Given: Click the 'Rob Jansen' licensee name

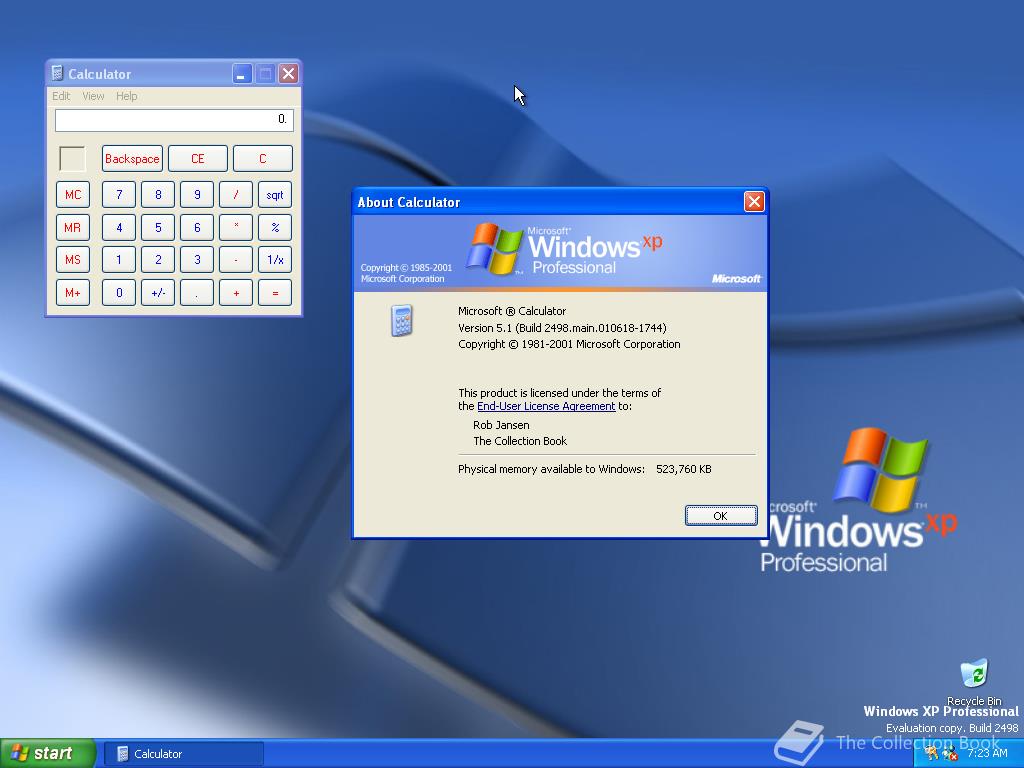Looking at the screenshot, I should pos(501,425).
